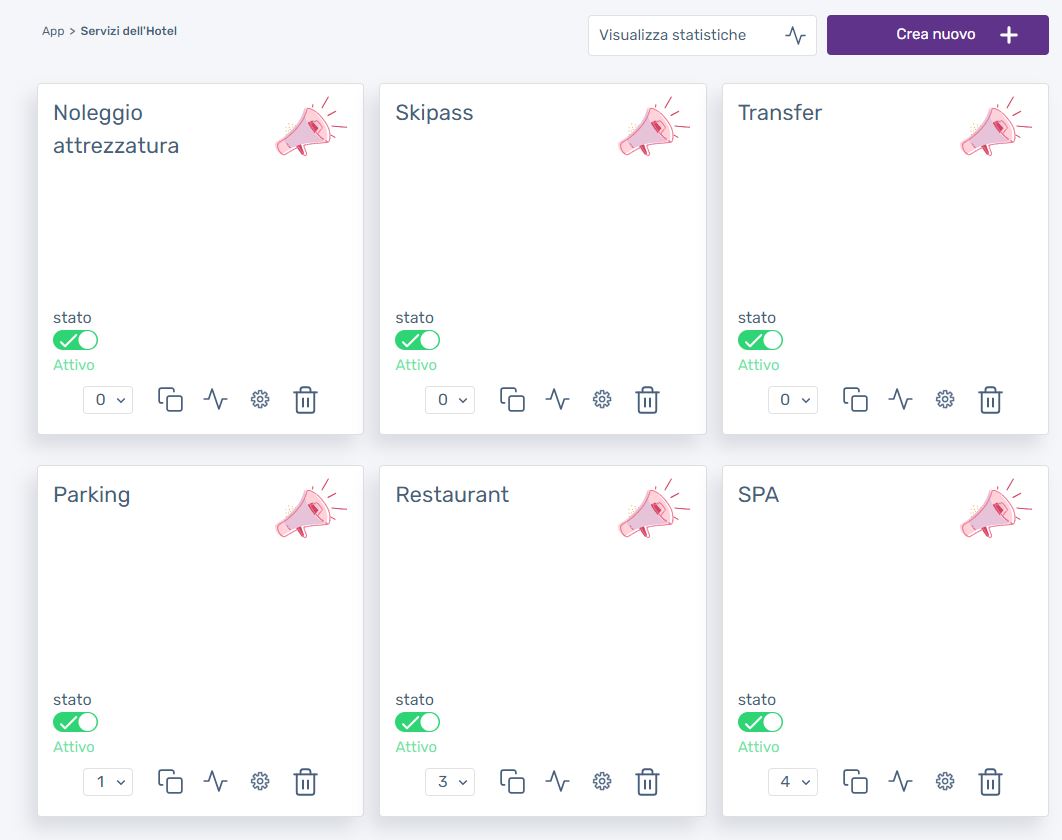Screen dimensions: 1062x840
Task: Delete the Skipass service
Action: (647, 400)
